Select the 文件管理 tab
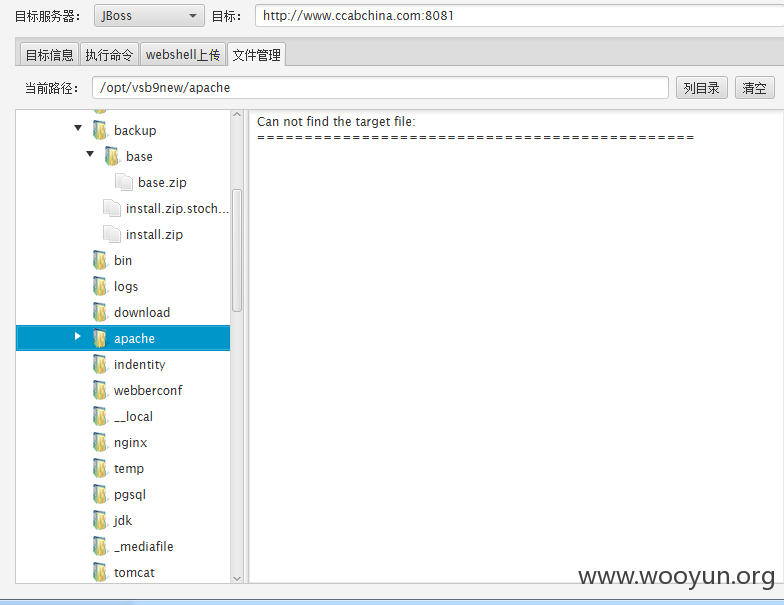 tap(256, 54)
